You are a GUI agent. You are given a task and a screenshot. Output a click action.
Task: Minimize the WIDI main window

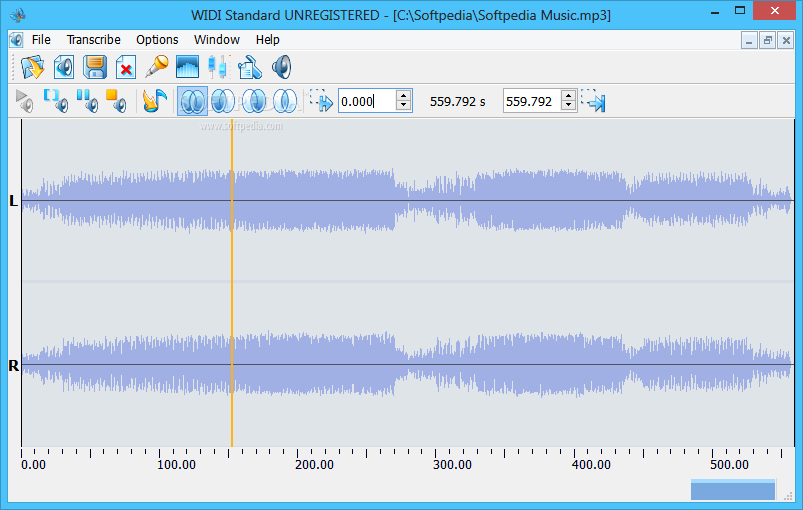pyautogui.click(x=715, y=11)
